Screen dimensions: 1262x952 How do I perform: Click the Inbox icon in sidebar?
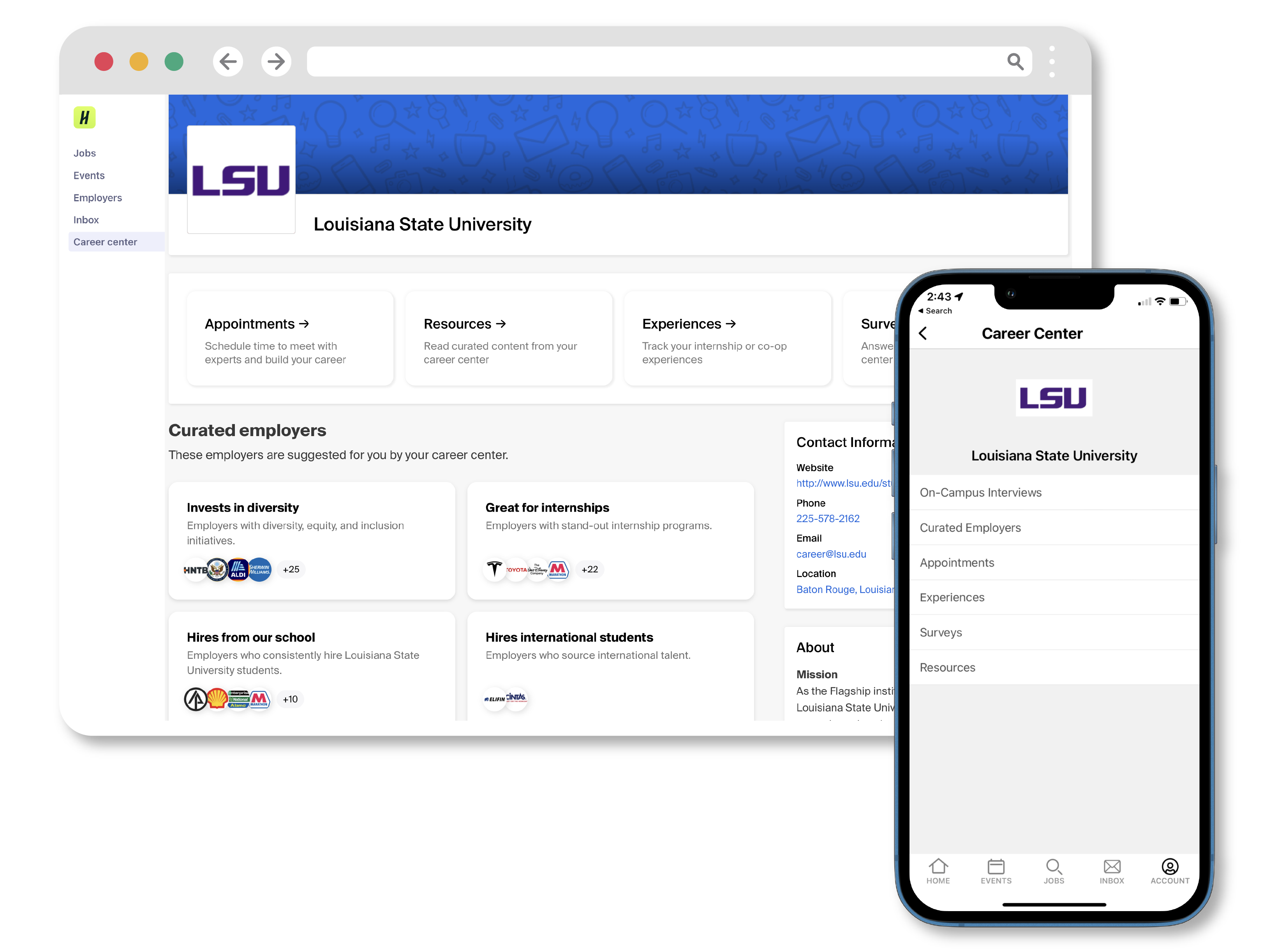point(86,219)
